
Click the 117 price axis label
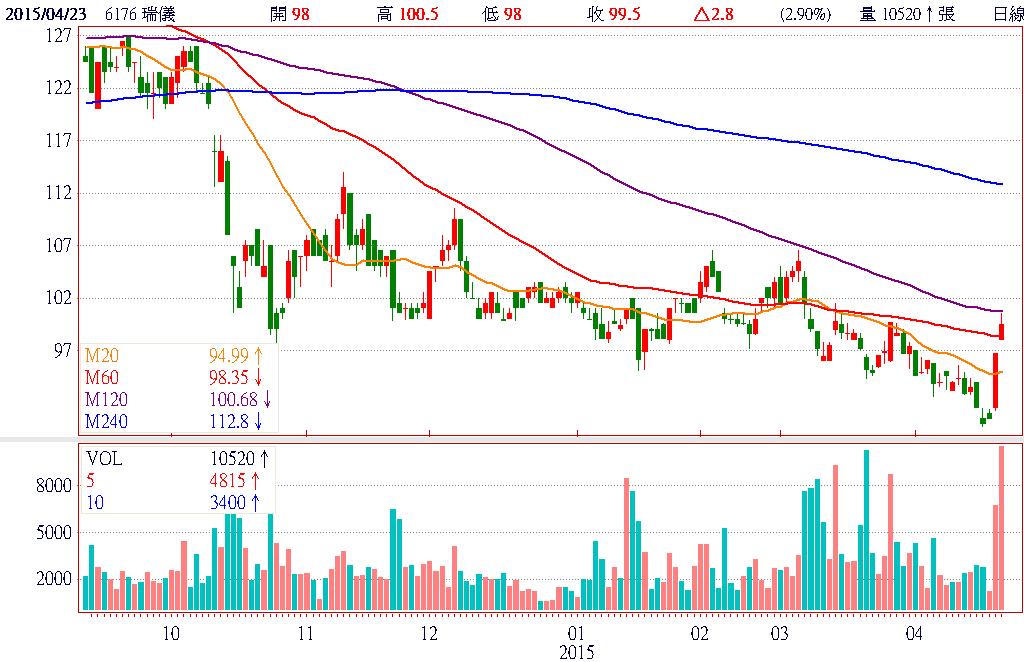[x=59, y=141]
